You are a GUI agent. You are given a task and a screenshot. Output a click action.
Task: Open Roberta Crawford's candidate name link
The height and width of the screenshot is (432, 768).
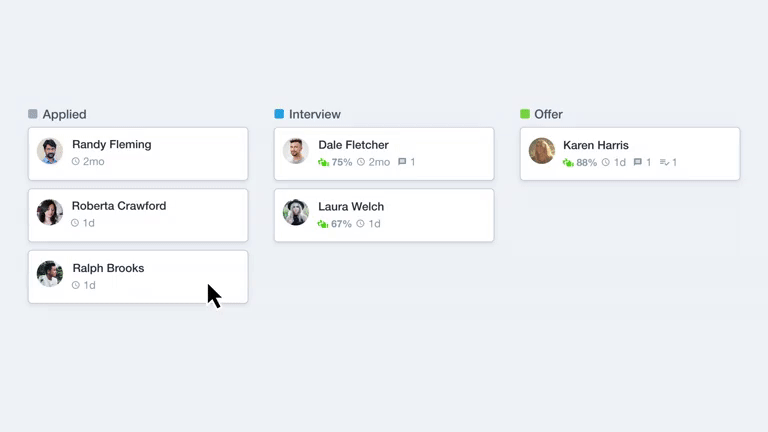119,206
